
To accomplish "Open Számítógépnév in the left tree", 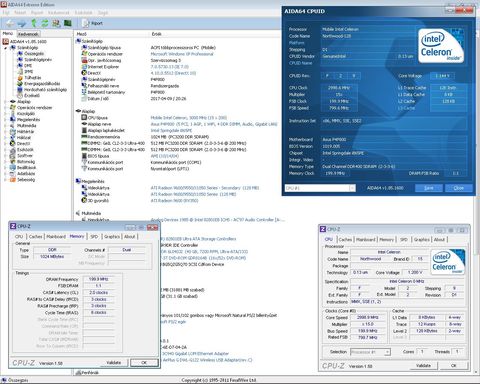I will click(38, 59).
